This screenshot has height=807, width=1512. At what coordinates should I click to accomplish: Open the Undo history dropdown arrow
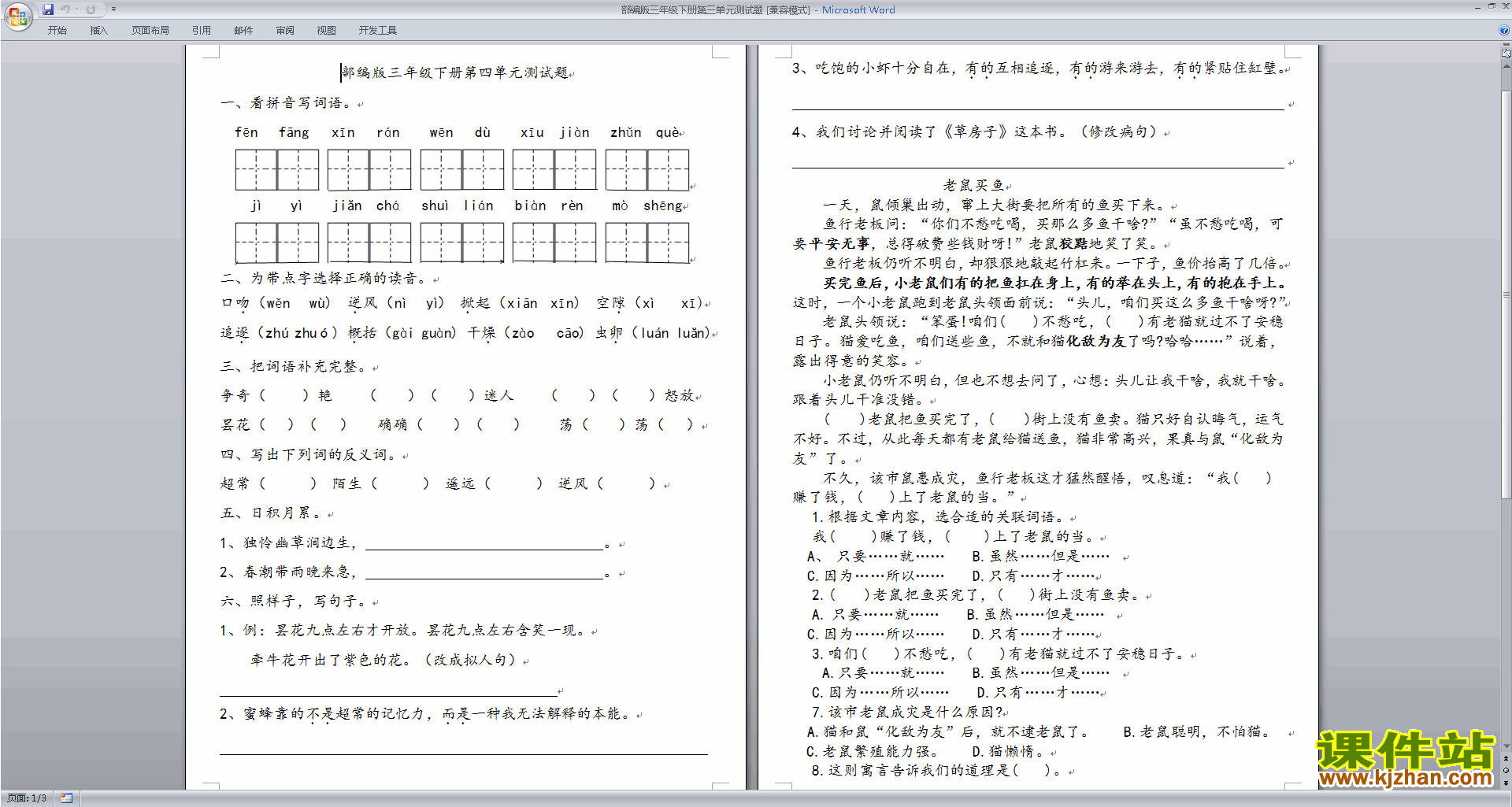point(76,9)
